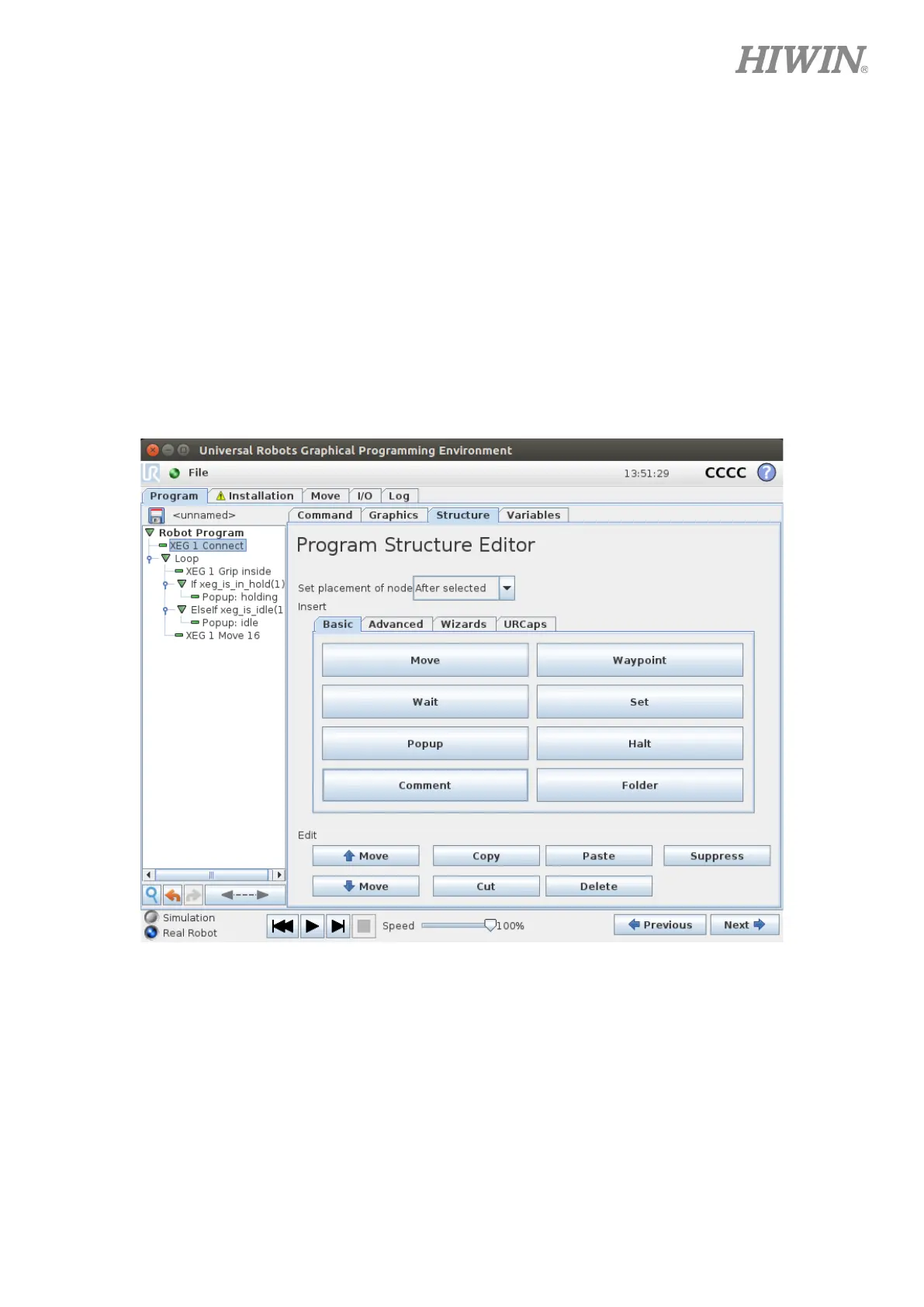924x1307 pixels.
Task: Open the Log tab
Action: click(x=399, y=496)
